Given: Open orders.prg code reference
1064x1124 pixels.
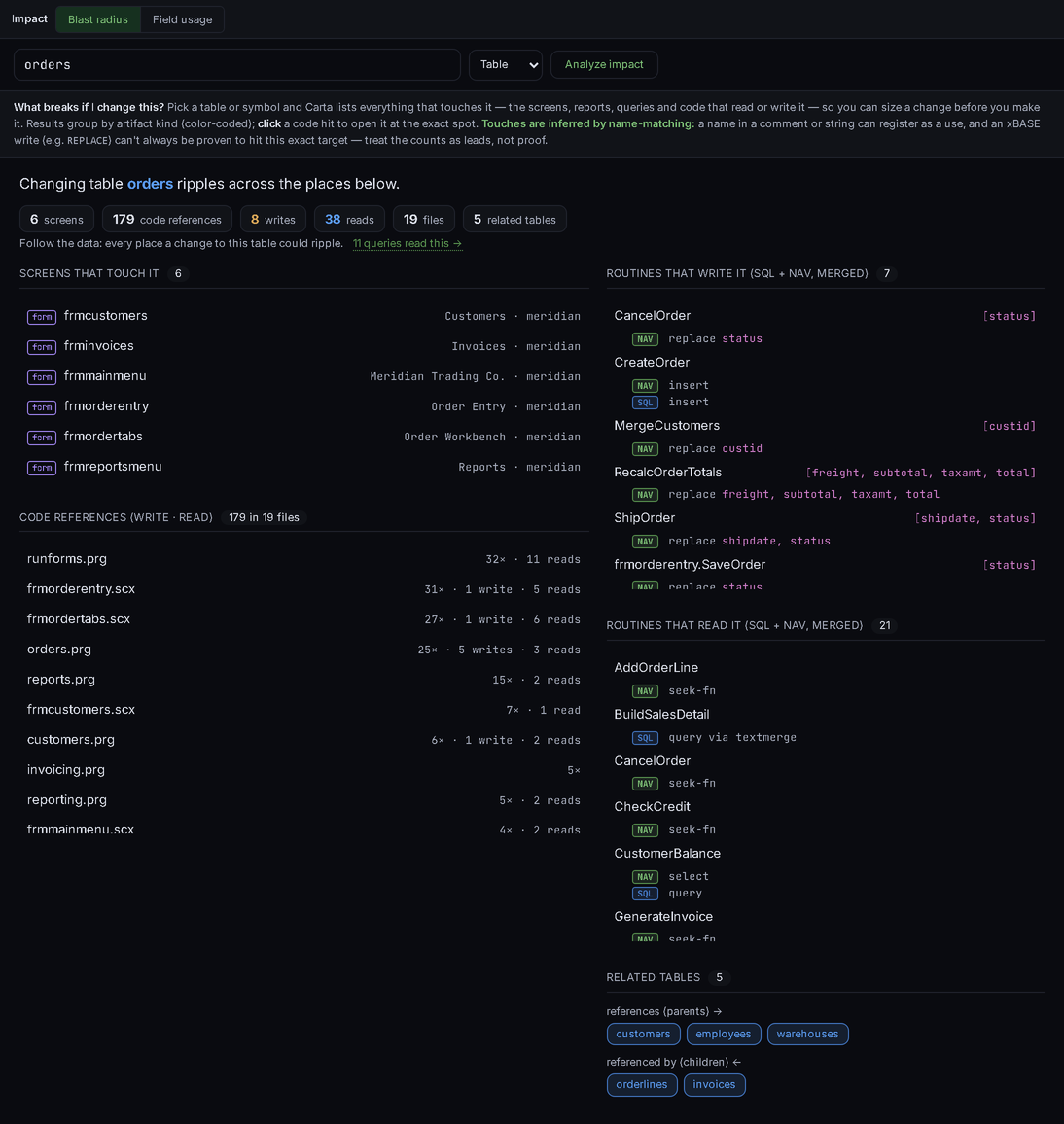Looking at the screenshot, I should tap(304, 650).
